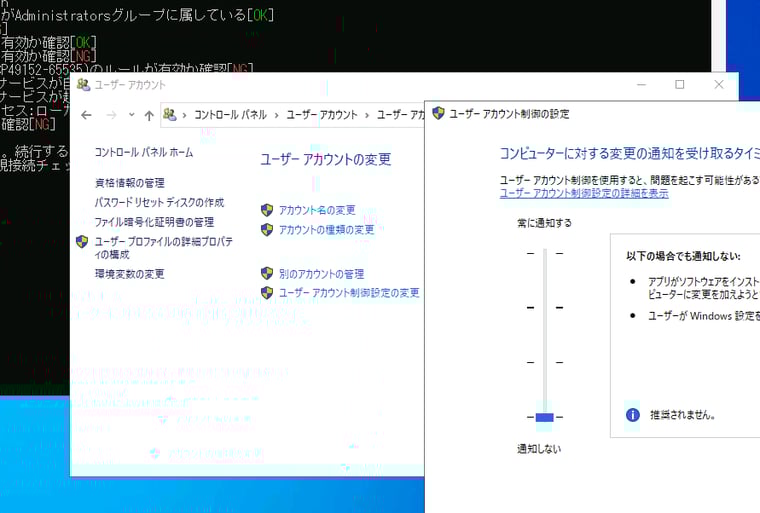Image resolution: width=760 pixels, height=513 pixels.
Task: Click 以下の場合でも通知しない heading text
Action: click(683, 256)
